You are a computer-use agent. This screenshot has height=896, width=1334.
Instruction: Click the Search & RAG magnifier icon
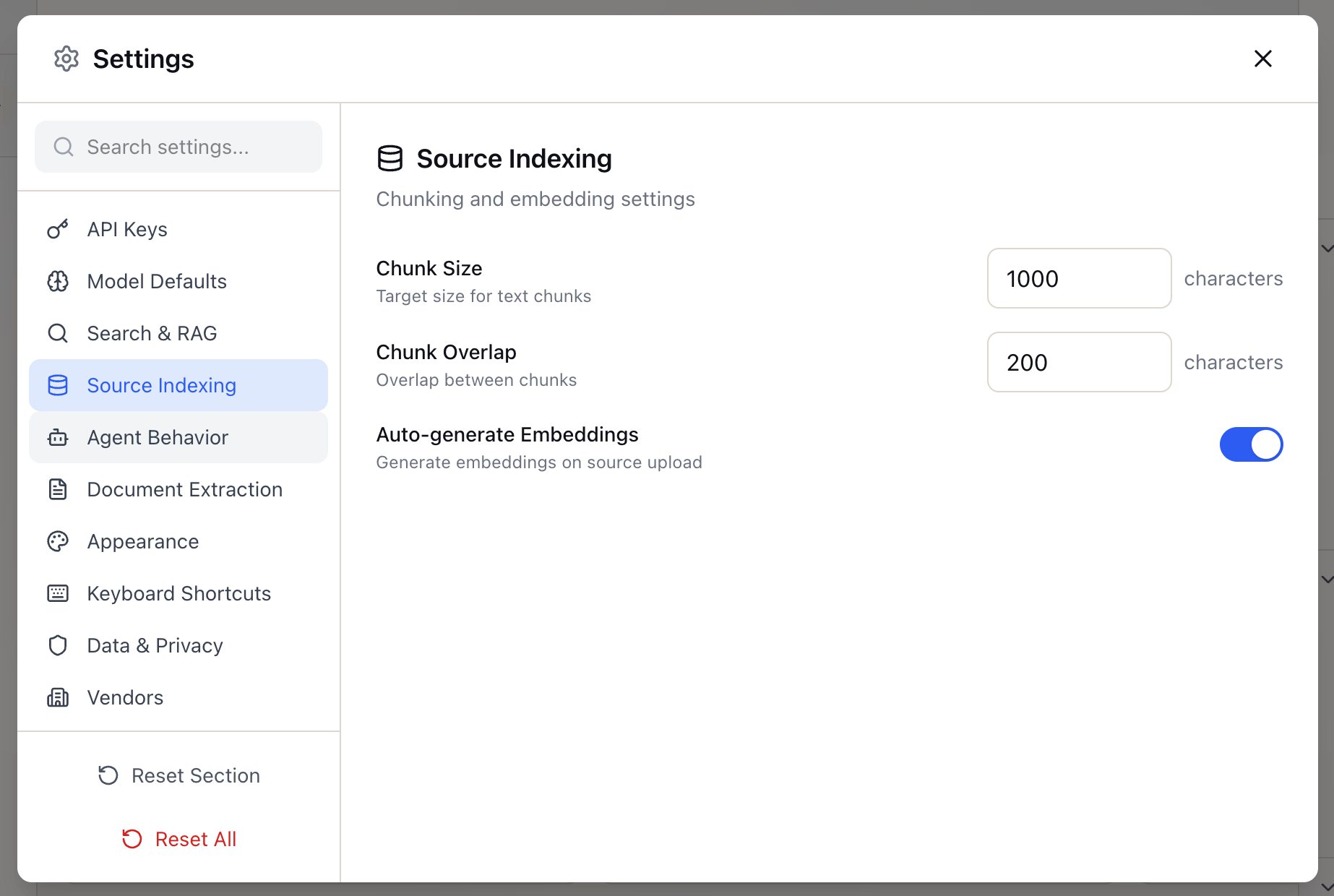tap(58, 333)
